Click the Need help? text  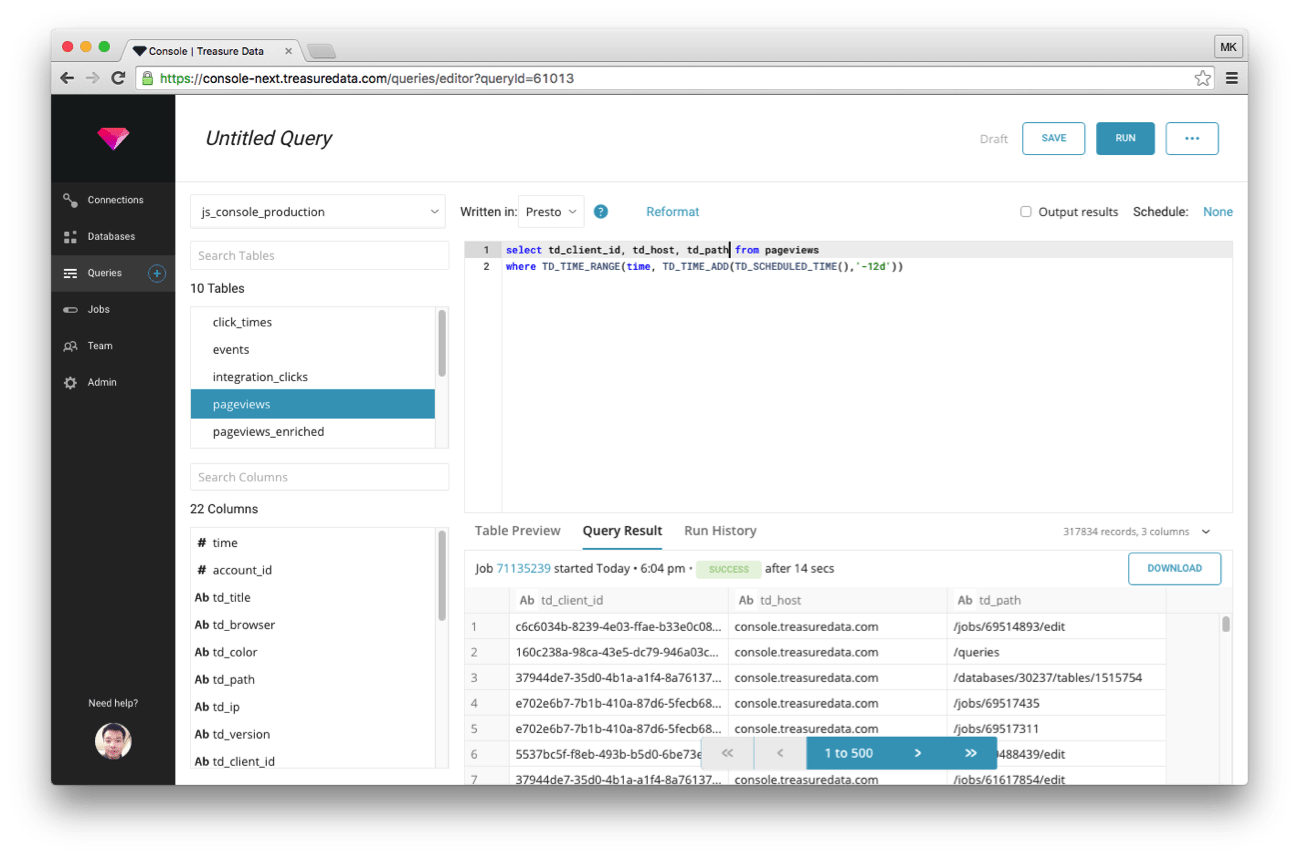[113, 703]
